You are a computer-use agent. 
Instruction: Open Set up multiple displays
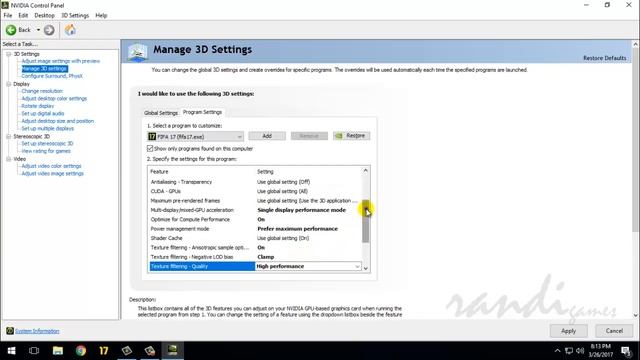click(47, 128)
